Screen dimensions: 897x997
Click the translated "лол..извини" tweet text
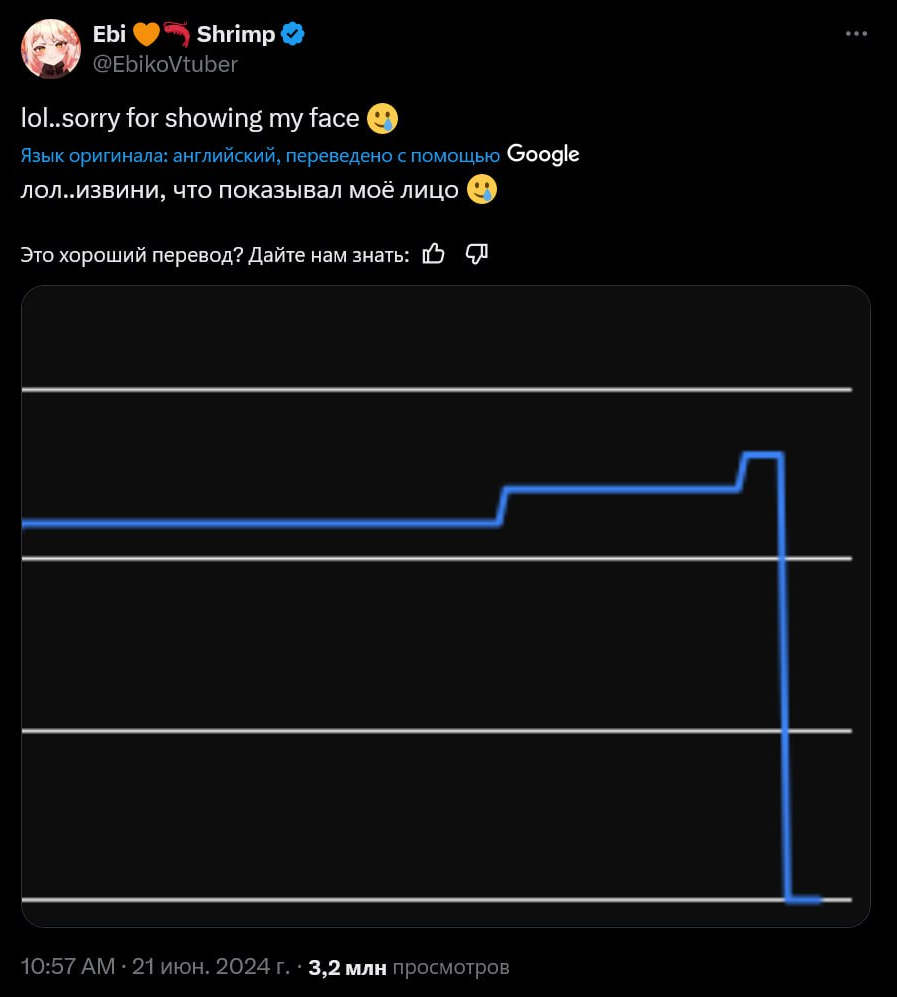coord(240,189)
